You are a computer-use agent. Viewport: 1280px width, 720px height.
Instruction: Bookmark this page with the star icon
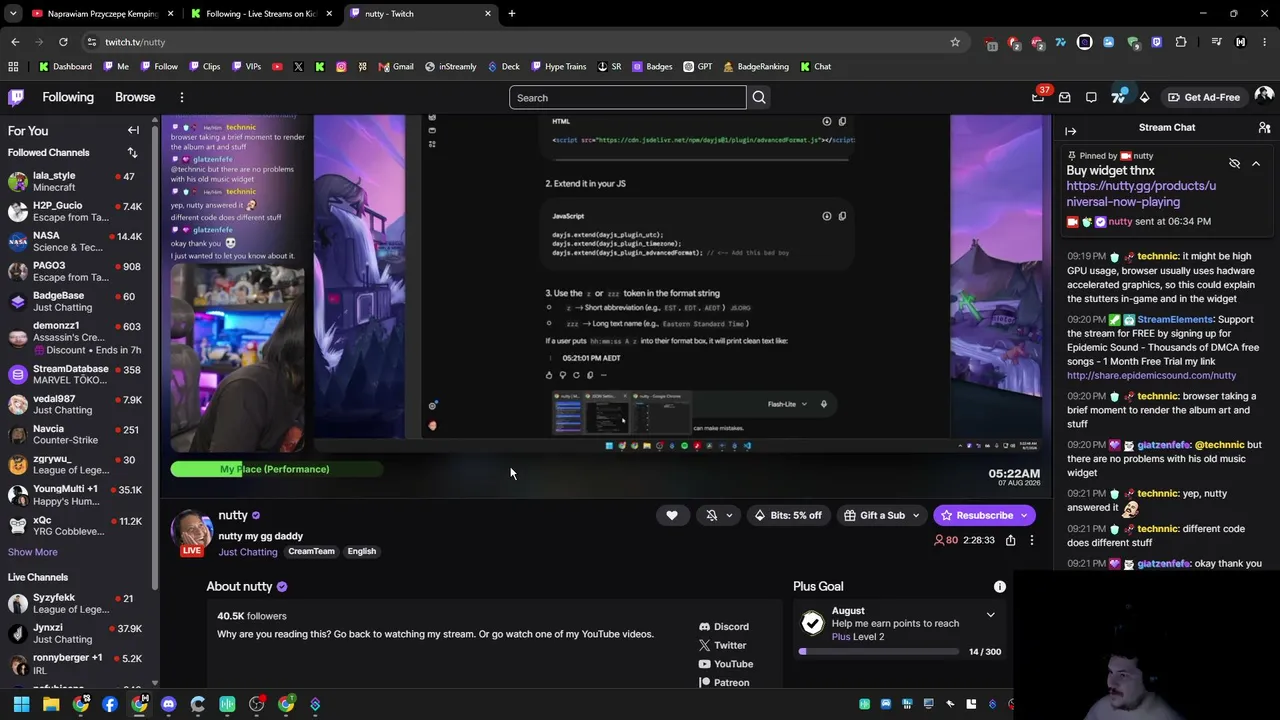955,42
